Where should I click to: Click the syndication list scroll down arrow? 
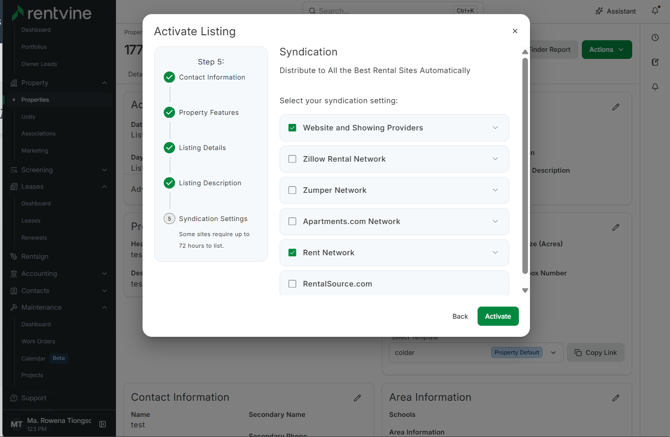coord(525,290)
